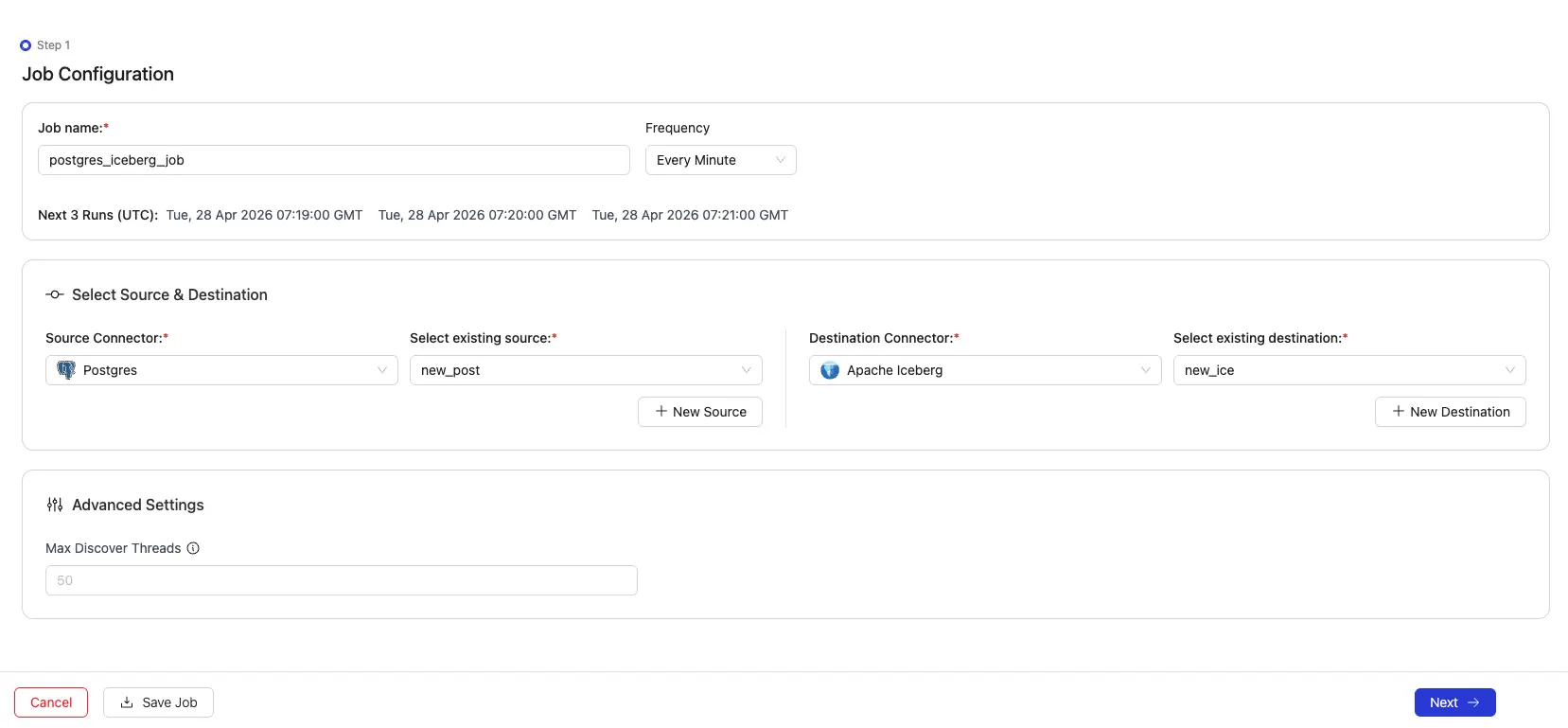Click the Advanced Settings sliders icon

pos(55,506)
